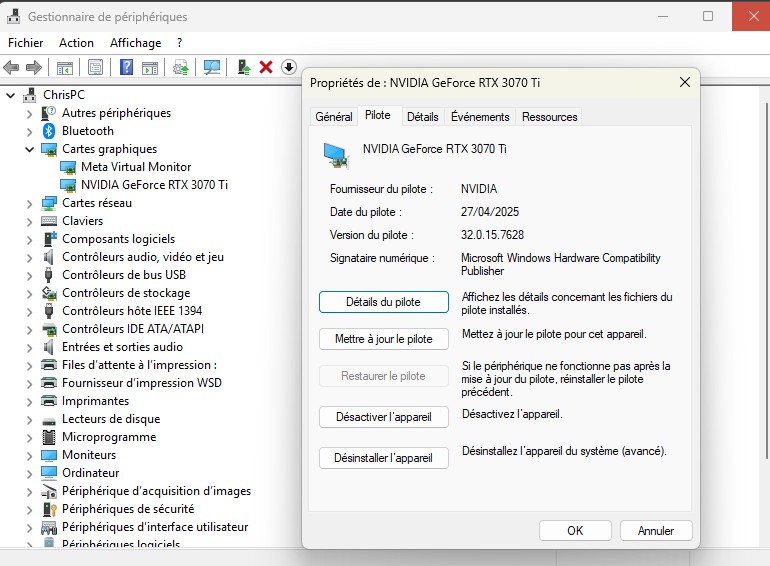Click the Forward arrow toolbar icon

[33, 67]
